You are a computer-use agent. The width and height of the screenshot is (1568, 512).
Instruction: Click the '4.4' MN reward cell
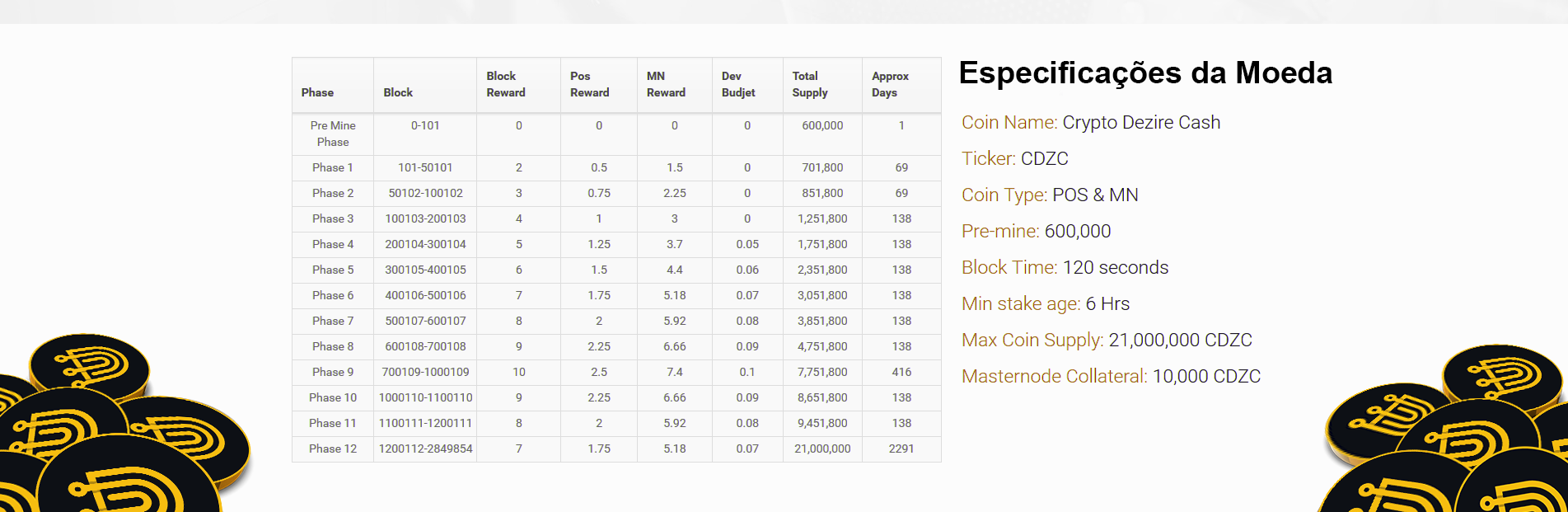(x=675, y=270)
